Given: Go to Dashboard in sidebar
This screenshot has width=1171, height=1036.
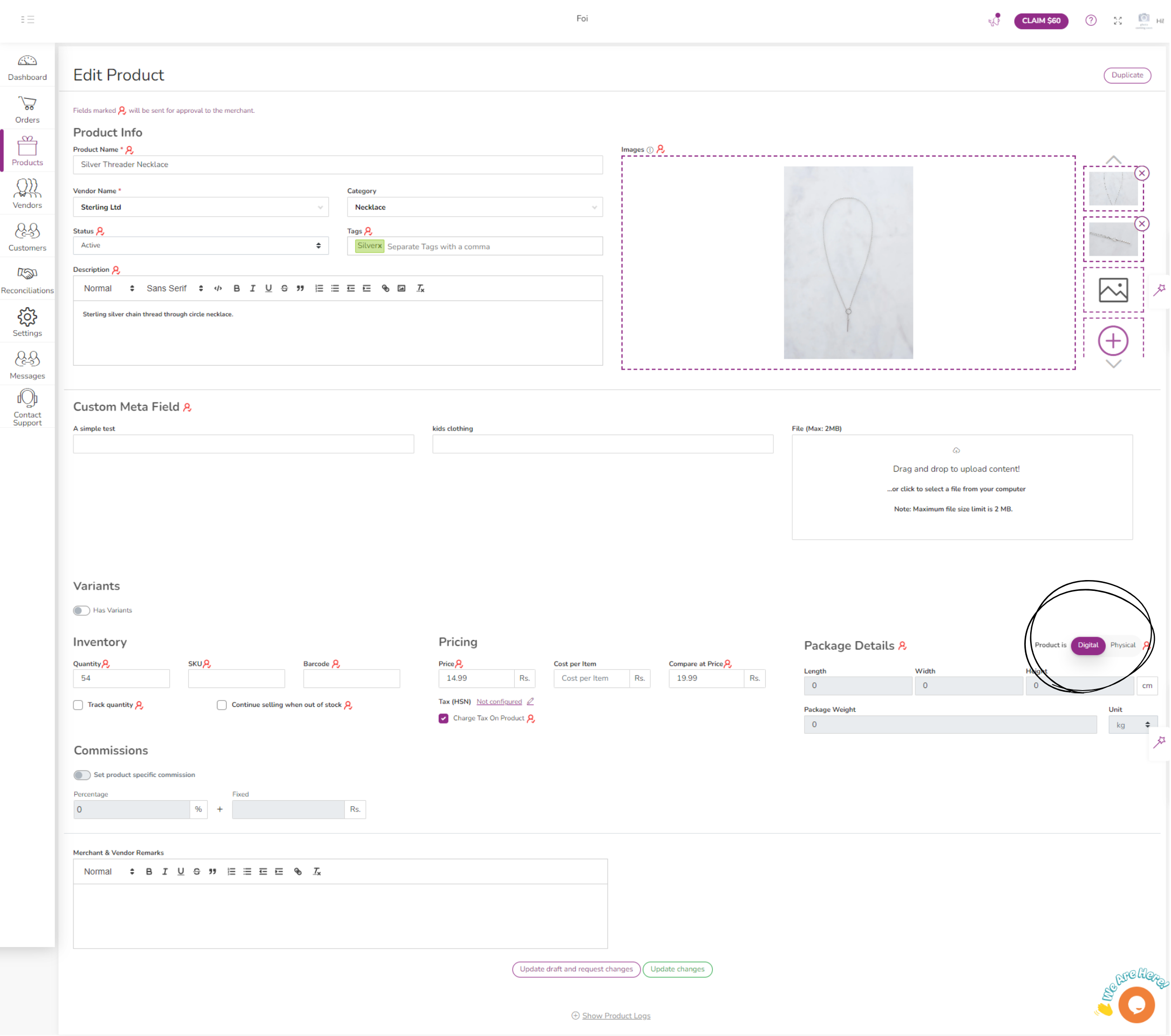Looking at the screenshot, I should click(28, 67).
